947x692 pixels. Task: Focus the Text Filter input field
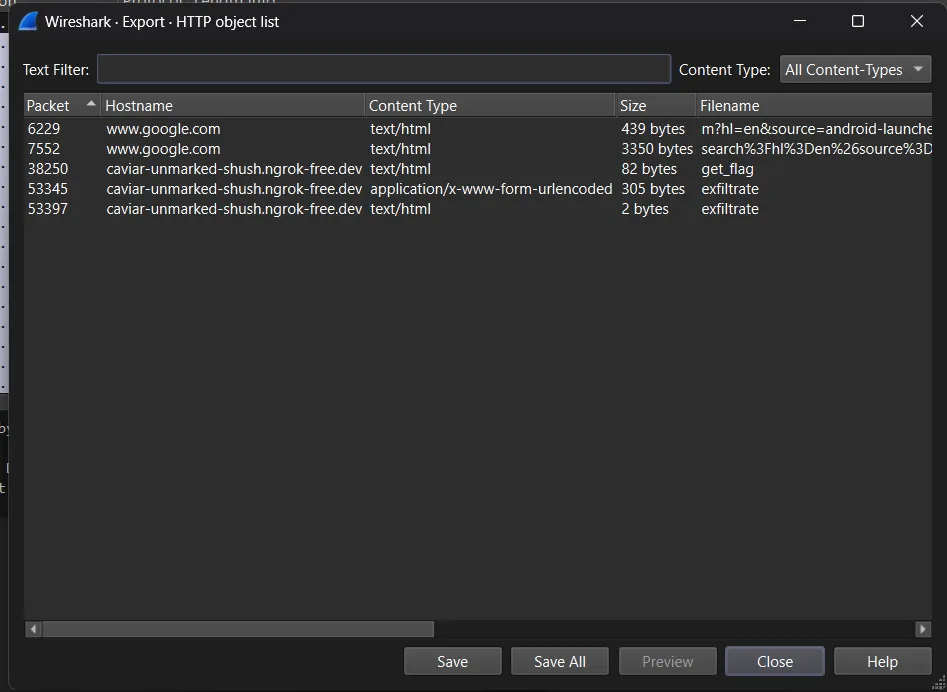pyautogui.click(x=384, y=69)
